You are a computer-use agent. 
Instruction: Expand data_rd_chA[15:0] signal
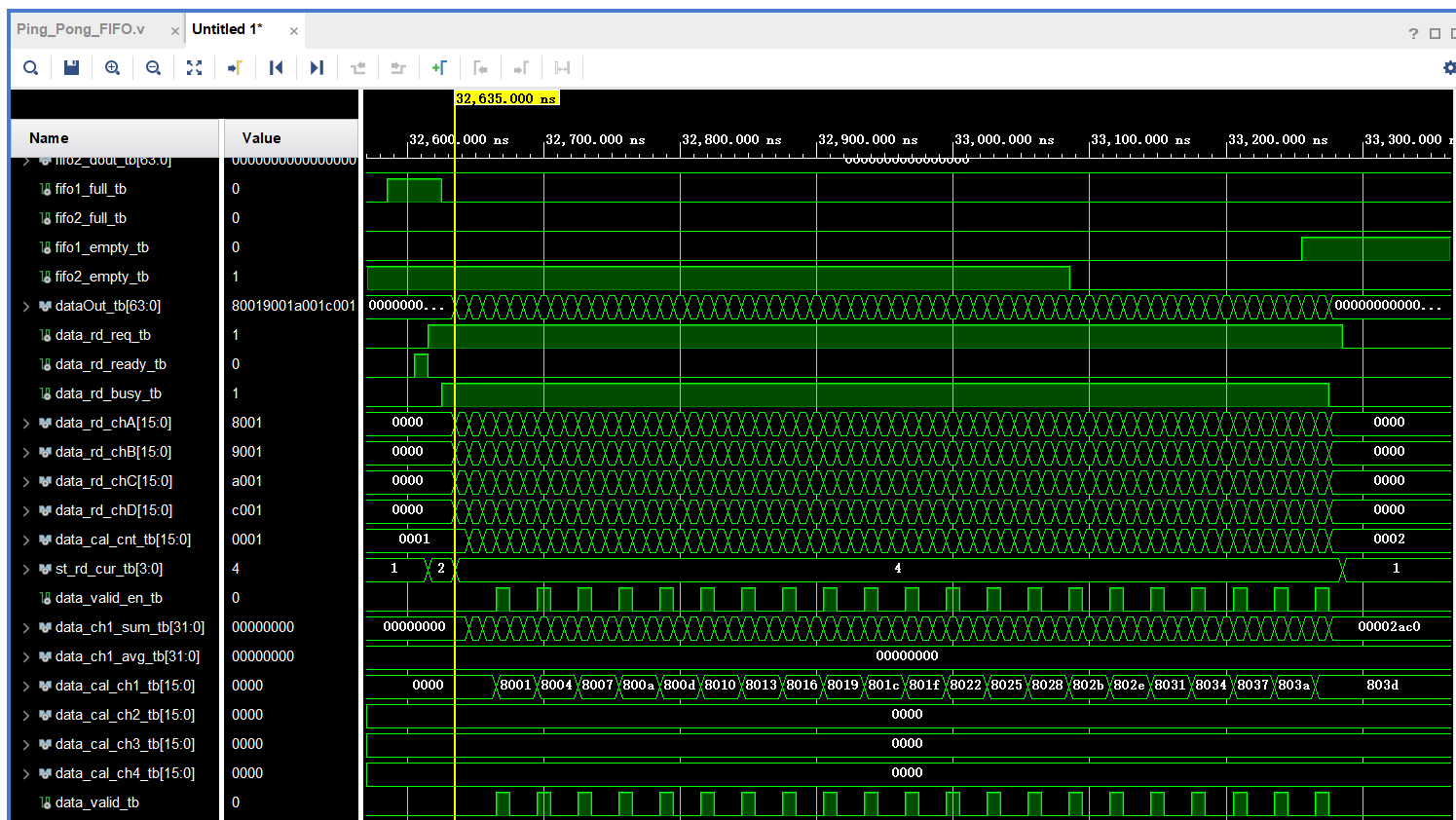26,423
